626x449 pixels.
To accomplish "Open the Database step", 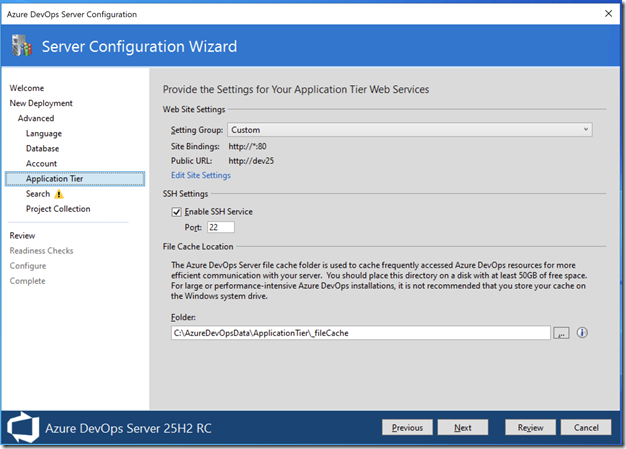I will pyautogui.click(x=42, y=148).
